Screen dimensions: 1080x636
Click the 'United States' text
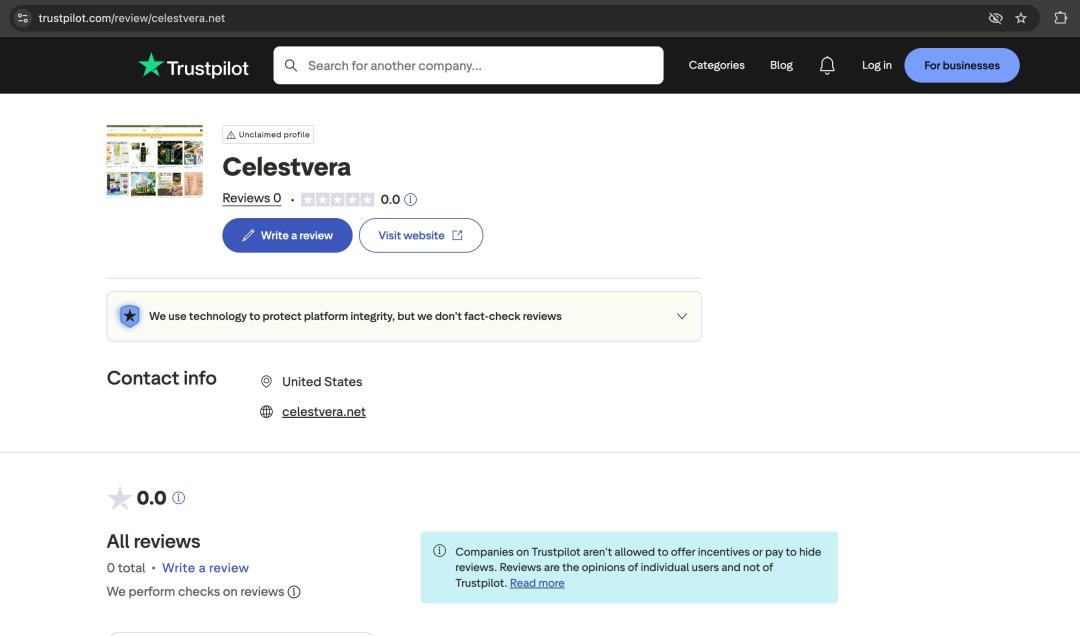click(x=322, y=382)
